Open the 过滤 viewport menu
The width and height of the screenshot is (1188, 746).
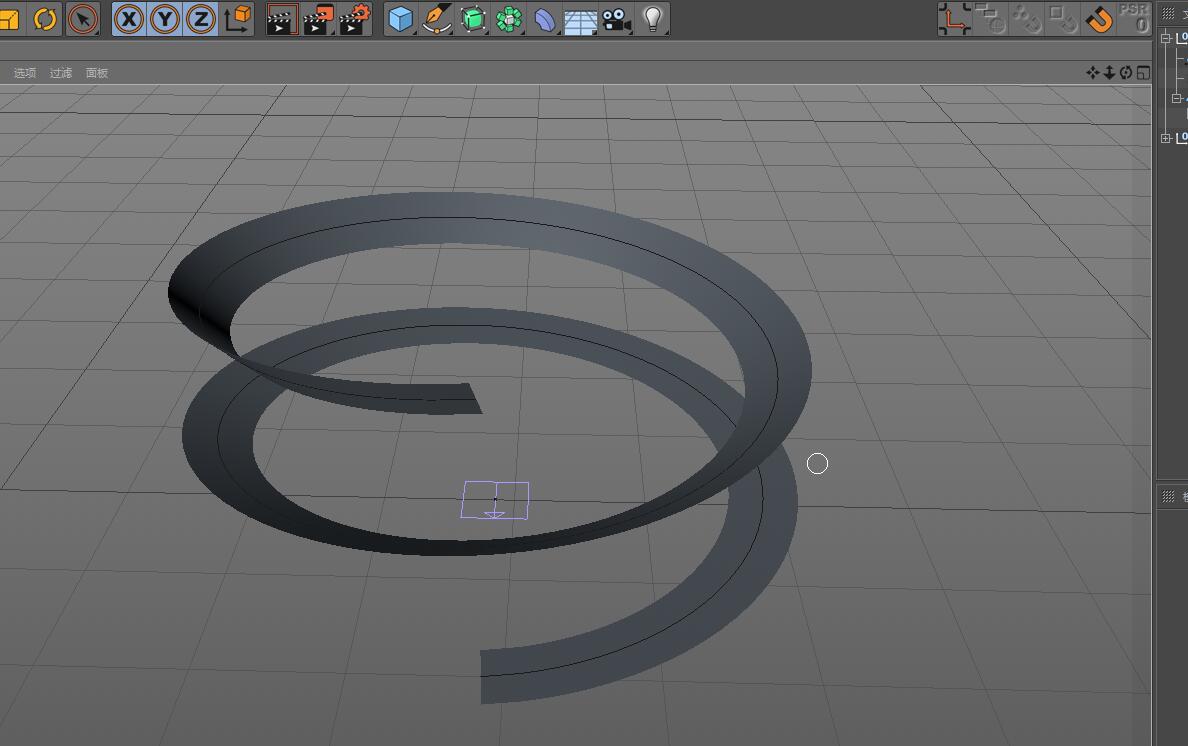(61, 73)
